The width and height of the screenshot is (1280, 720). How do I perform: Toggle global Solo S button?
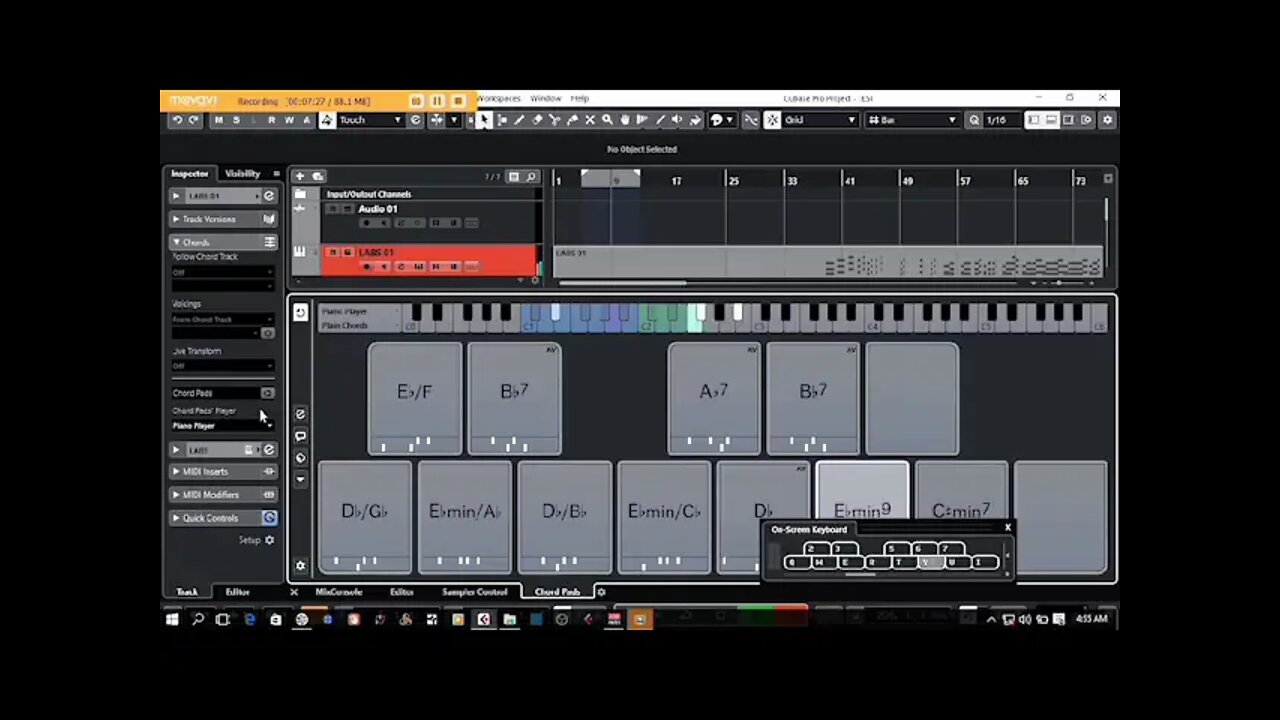(x=236, y=120)
